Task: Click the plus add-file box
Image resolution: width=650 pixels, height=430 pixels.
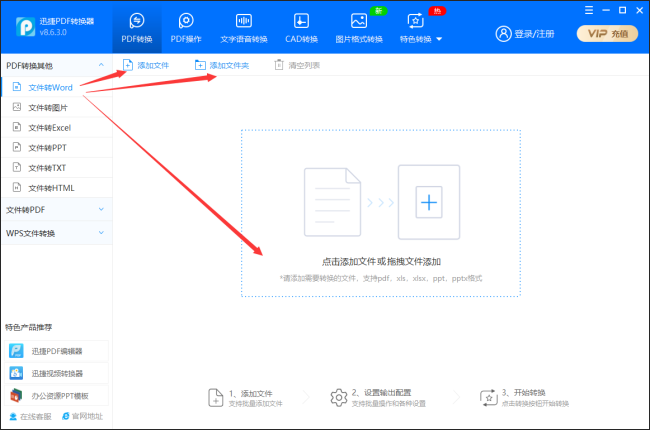Action: (x=429, y=202)
